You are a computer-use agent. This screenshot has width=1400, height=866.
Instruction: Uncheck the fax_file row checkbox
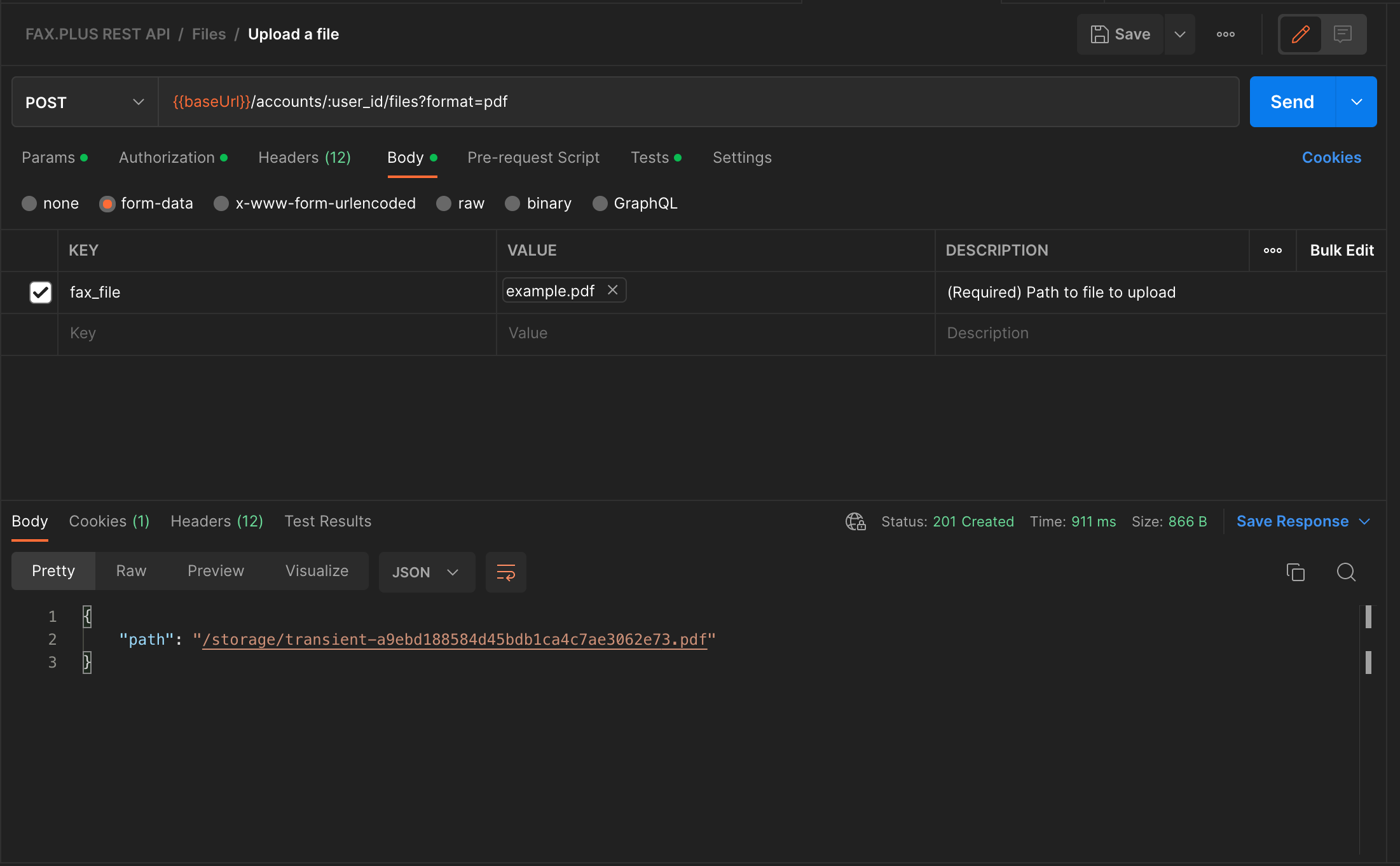point(41,292)
